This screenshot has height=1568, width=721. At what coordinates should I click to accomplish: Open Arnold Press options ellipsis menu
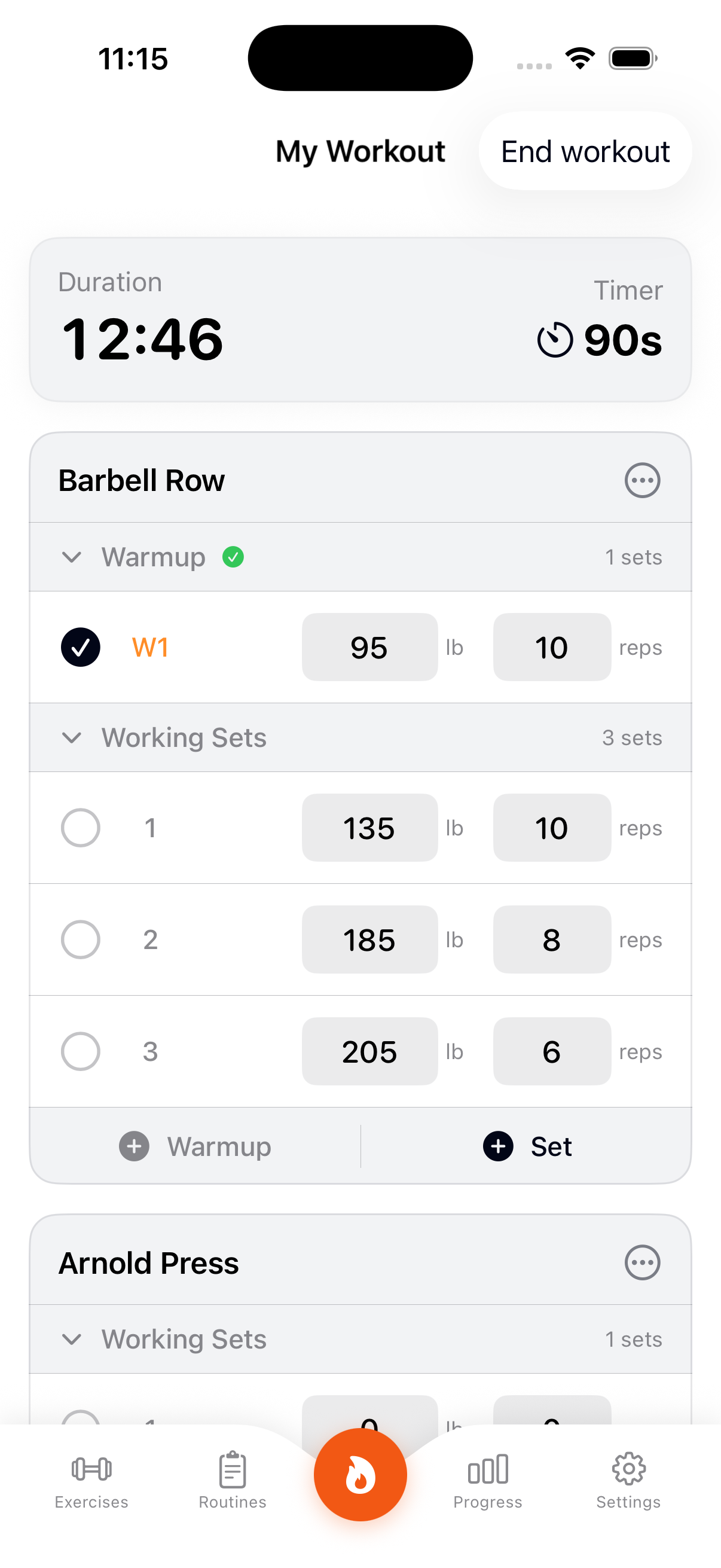[642, 1262]
